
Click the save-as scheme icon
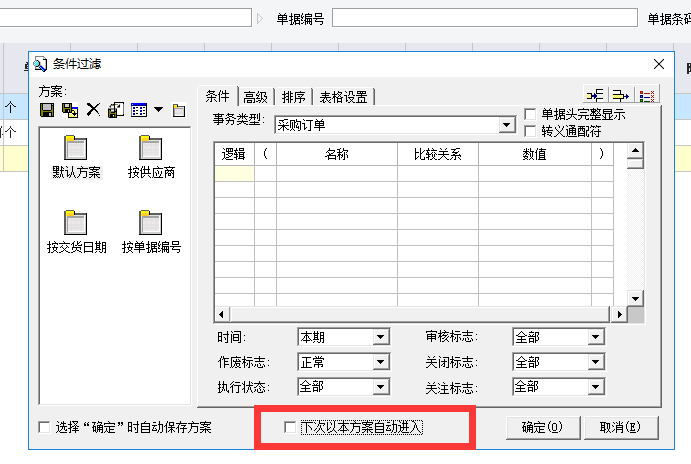point(69,110)
